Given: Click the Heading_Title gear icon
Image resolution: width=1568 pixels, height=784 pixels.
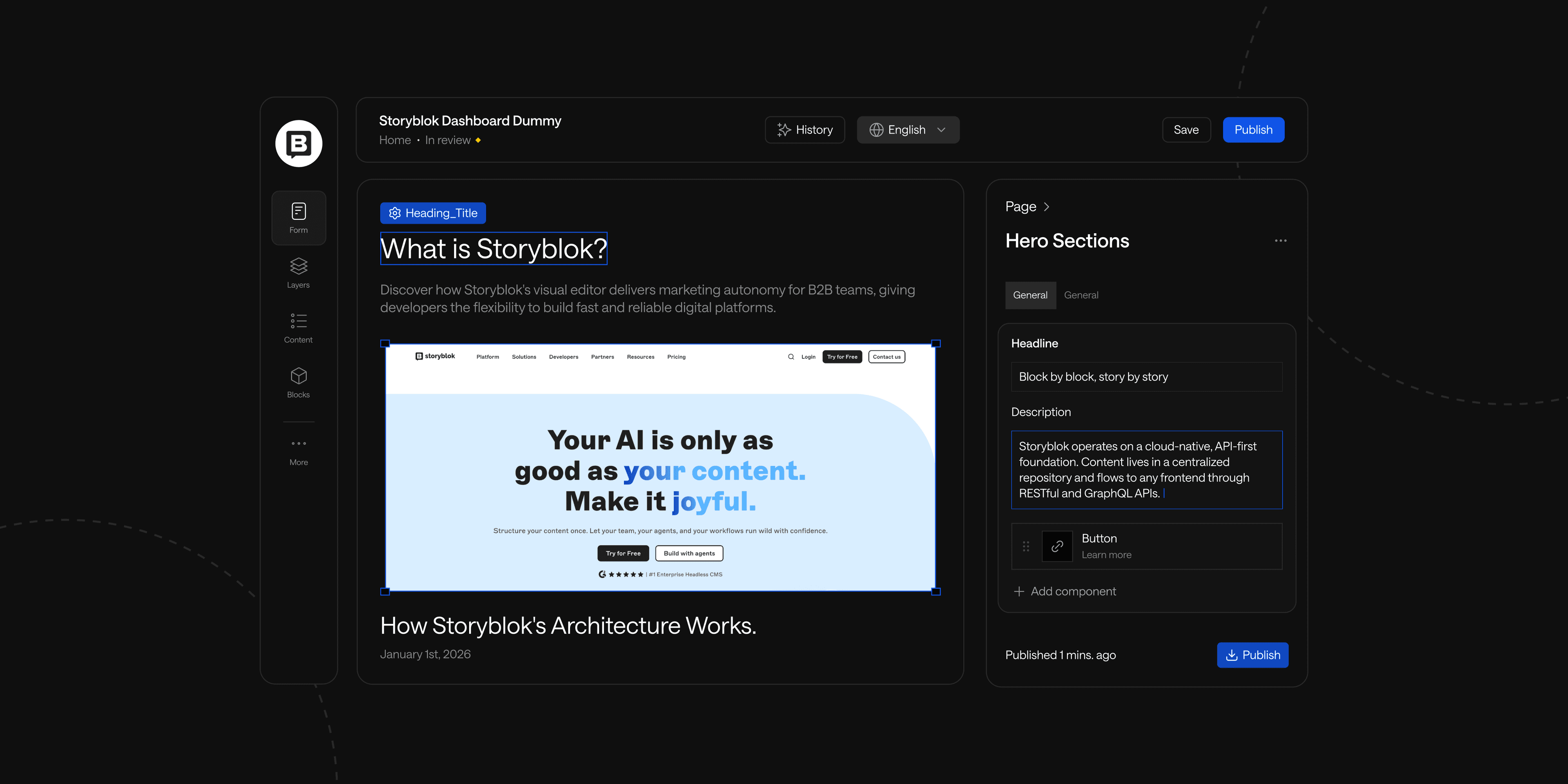Looking at the screenshot, I should [x=395, y=213].
